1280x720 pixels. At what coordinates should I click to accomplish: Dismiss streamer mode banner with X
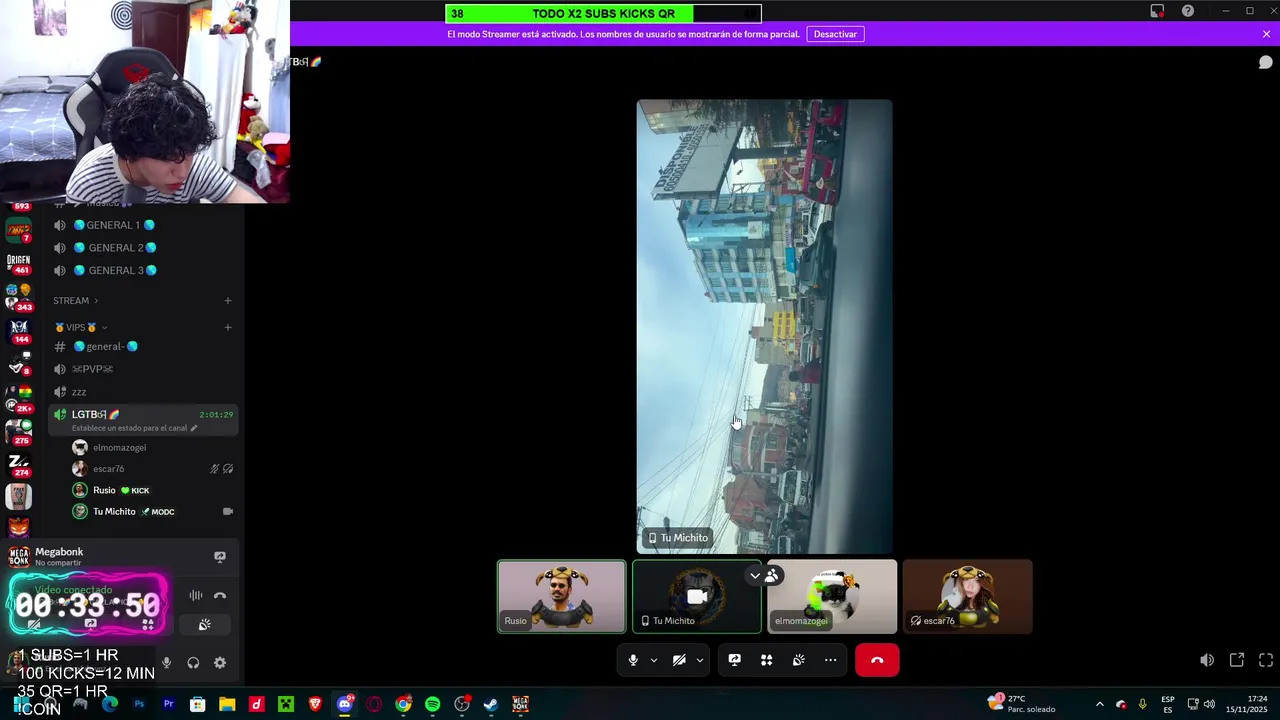click(x=1266, y=34)
